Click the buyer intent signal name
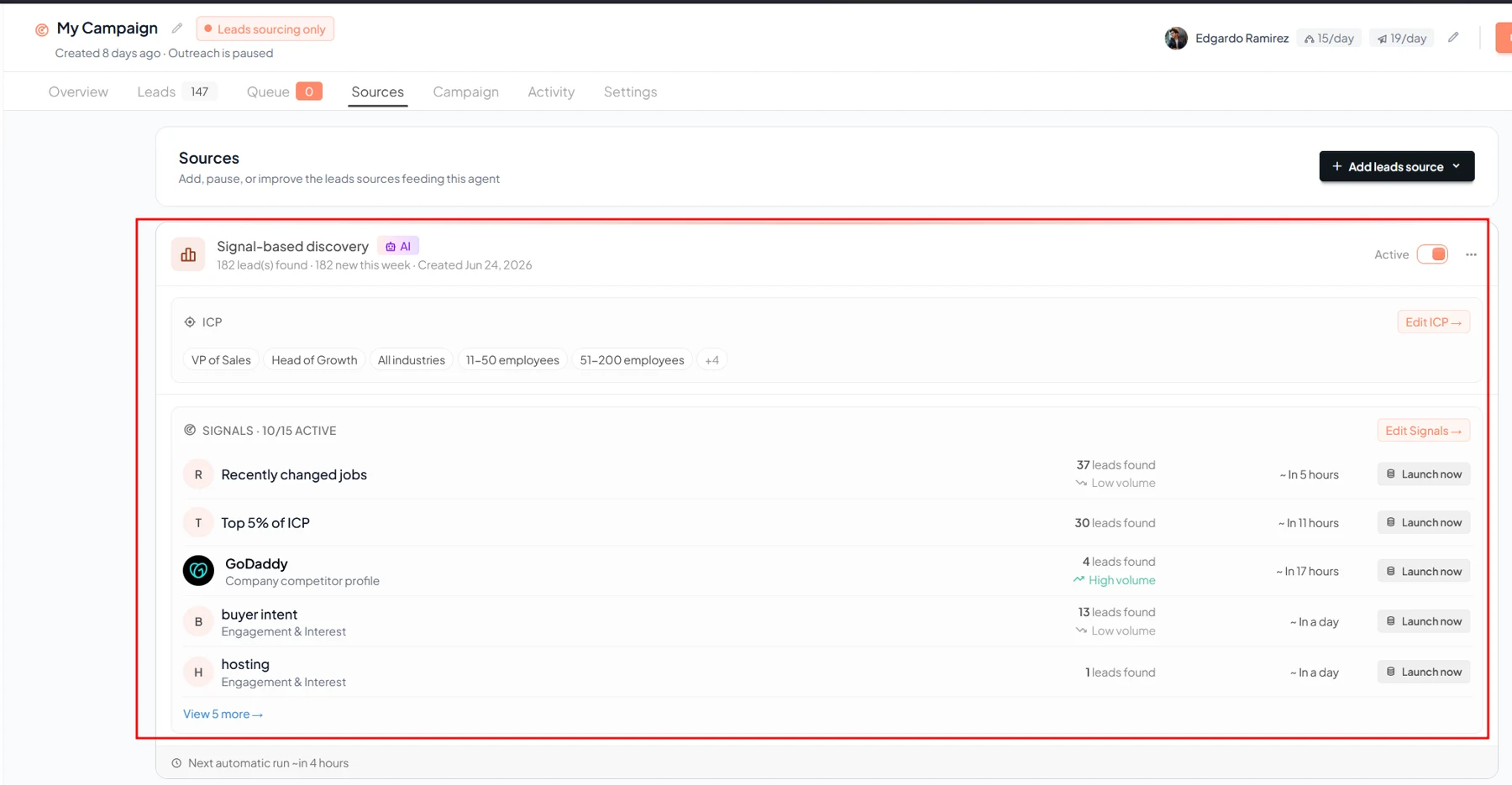The height and width of the screenshot is (785, 1512). [259, 614]
